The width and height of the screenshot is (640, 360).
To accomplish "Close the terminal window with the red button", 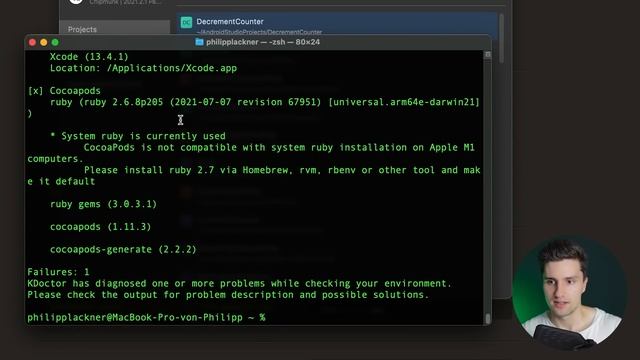I will point(33,42).
